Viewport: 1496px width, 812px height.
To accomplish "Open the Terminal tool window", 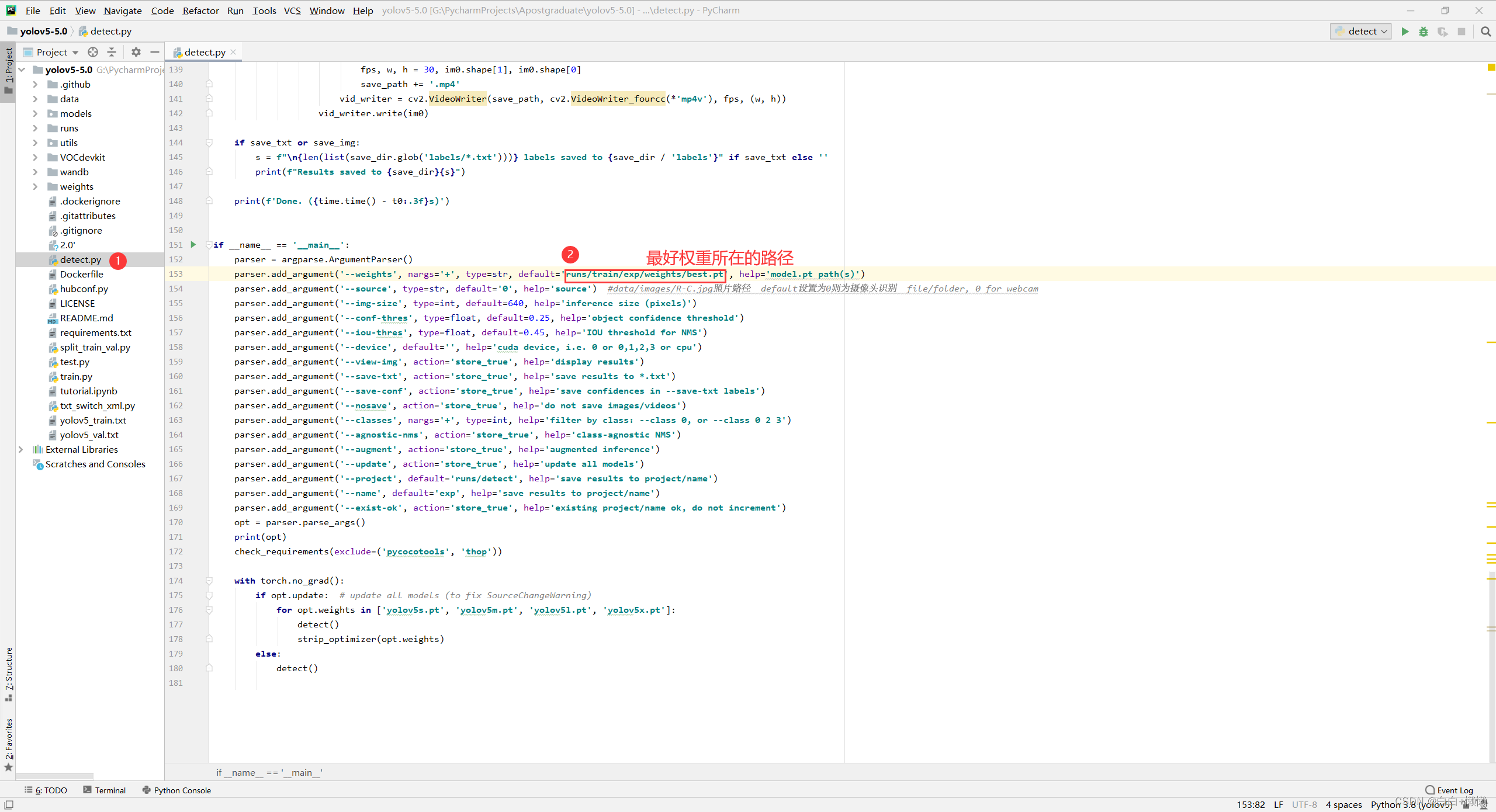I will [105, 790].
